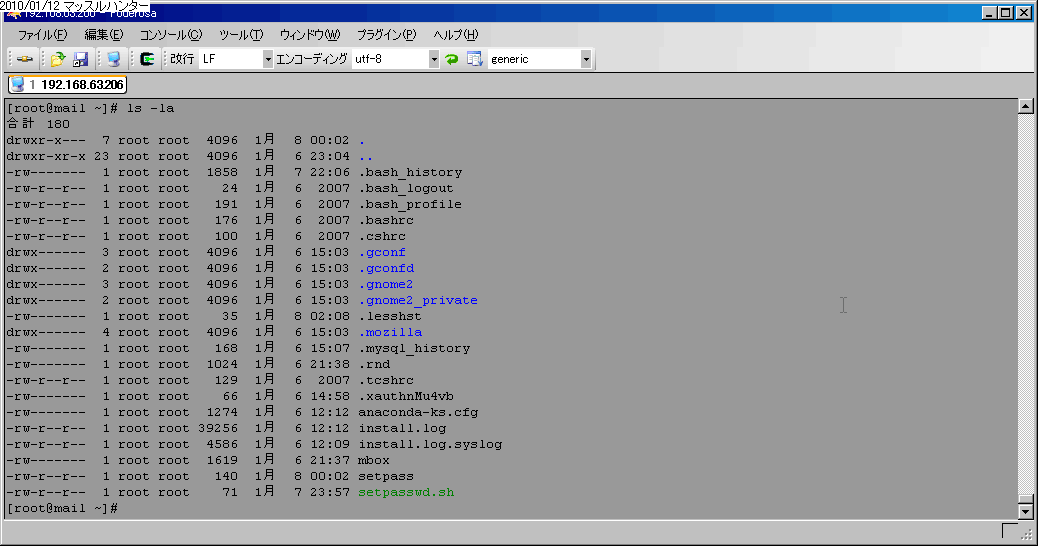Click the ls -la command text
The image size is (1038, 546).
[x=150, y=108]
